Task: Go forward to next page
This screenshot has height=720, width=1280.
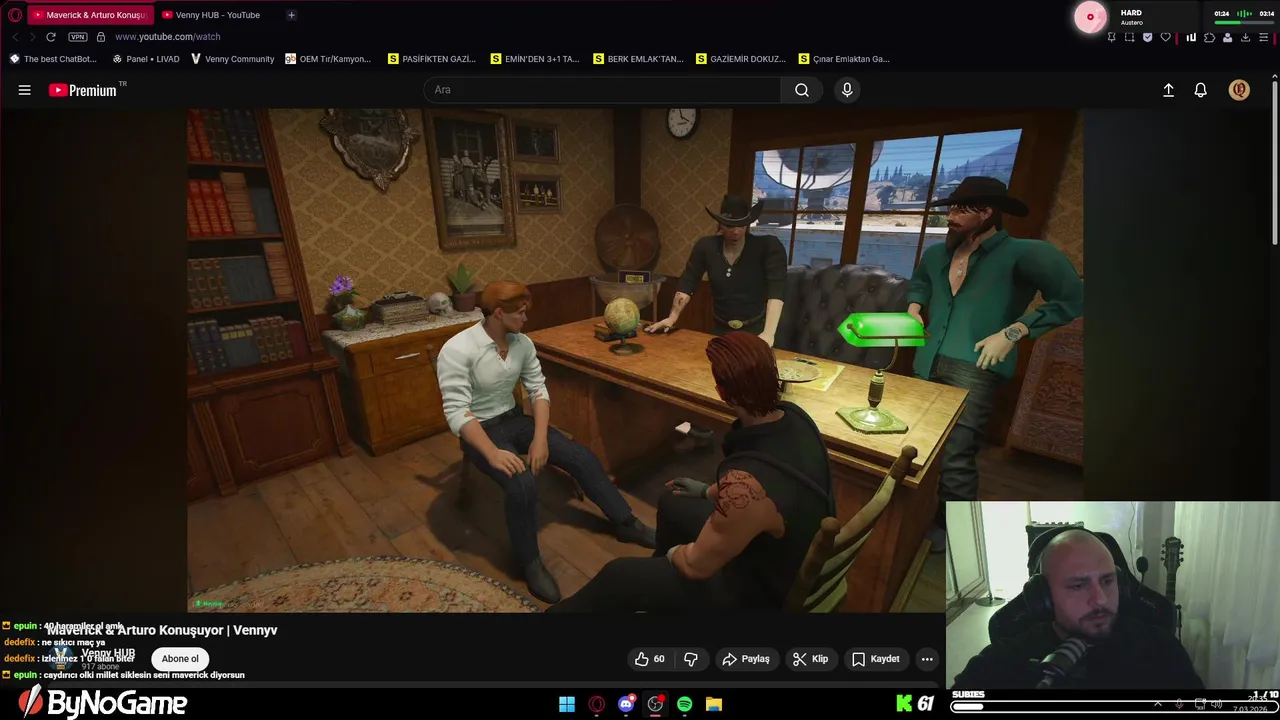Action: point(32,37)
